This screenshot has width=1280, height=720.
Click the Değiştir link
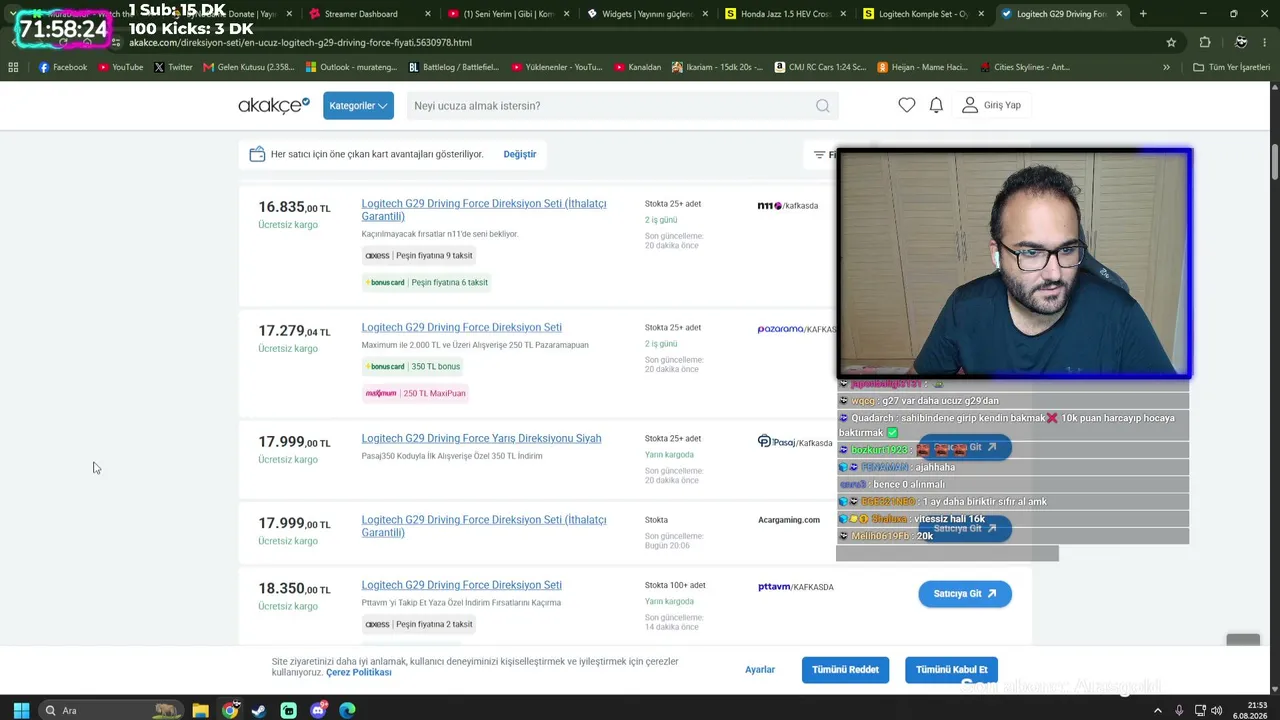[x=520, y=154]
